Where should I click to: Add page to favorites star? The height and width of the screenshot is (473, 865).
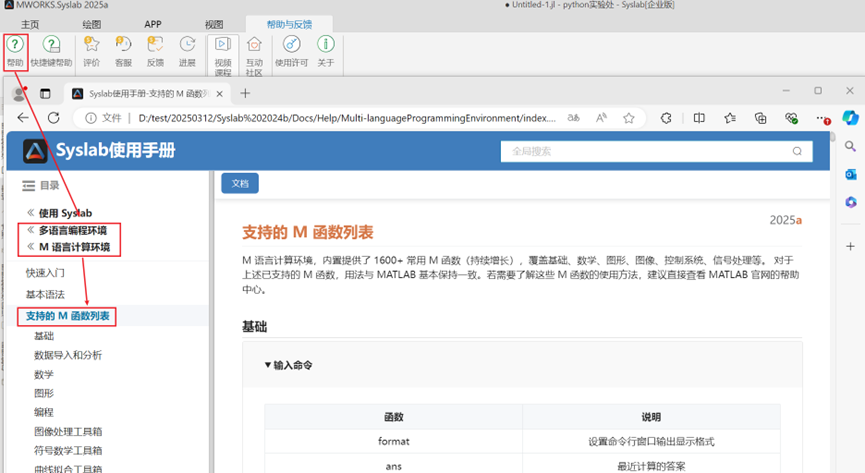click(x=628, y=118)
